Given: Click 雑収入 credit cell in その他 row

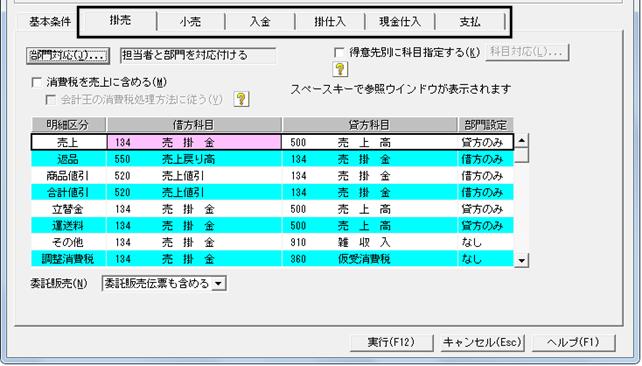Looking at the screenshot, I should (x=370, y=242).
